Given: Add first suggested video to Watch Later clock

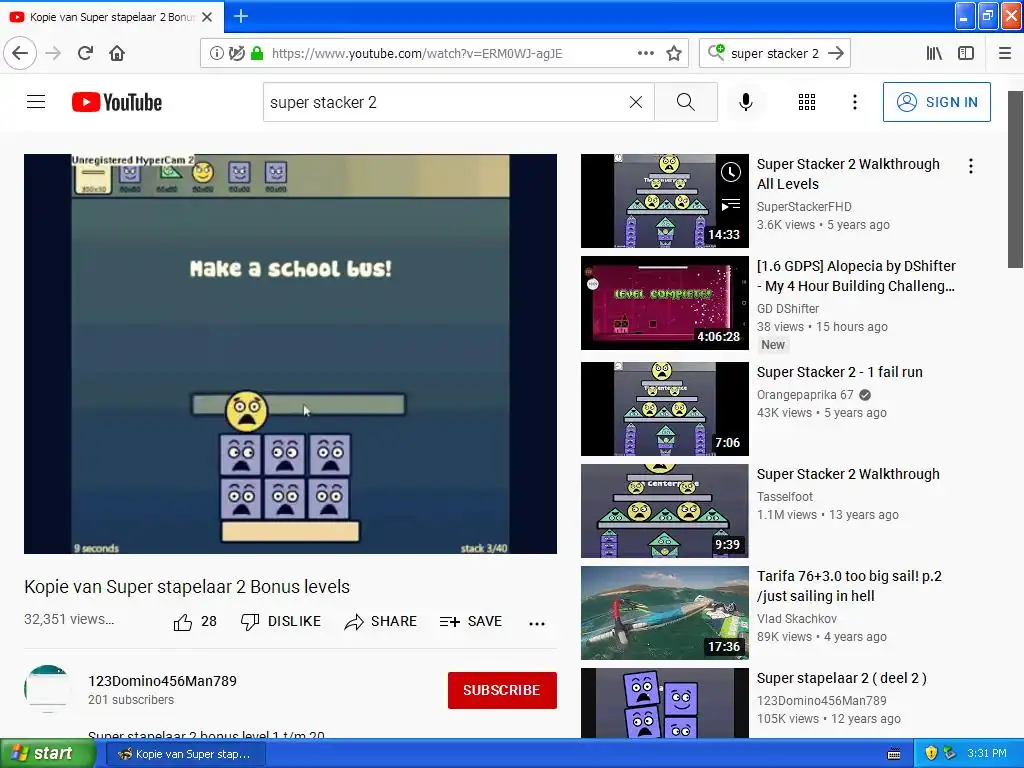Looking at the screenshot, I should [x=731, y=172].
